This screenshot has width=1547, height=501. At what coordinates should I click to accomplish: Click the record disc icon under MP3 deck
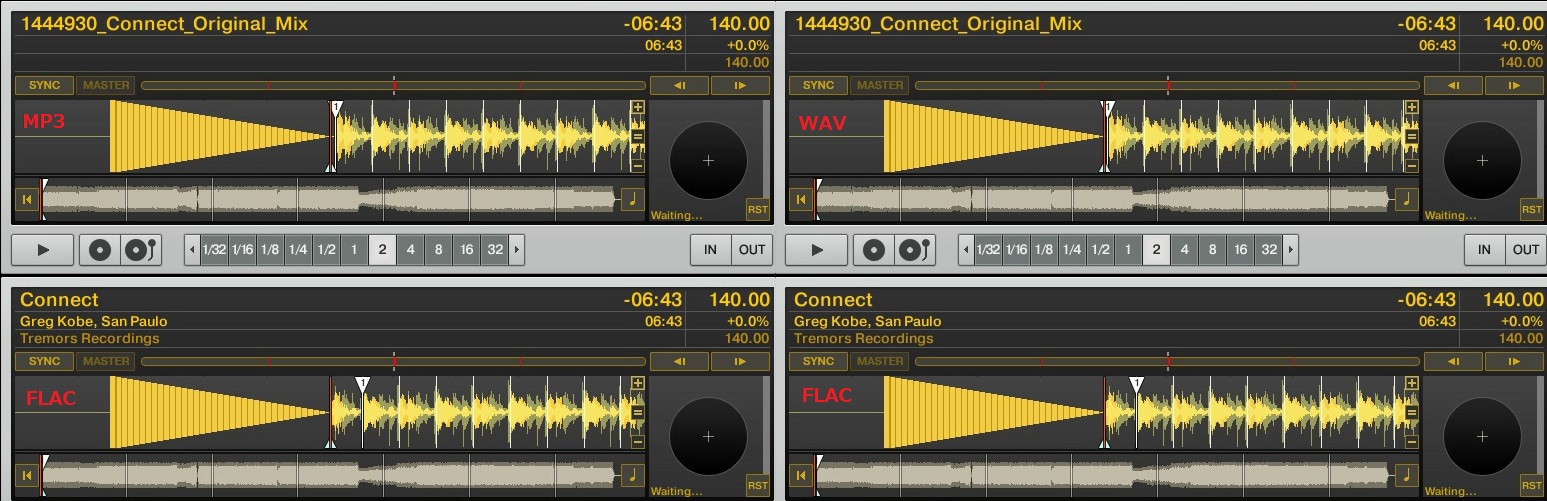pos(100,249)
